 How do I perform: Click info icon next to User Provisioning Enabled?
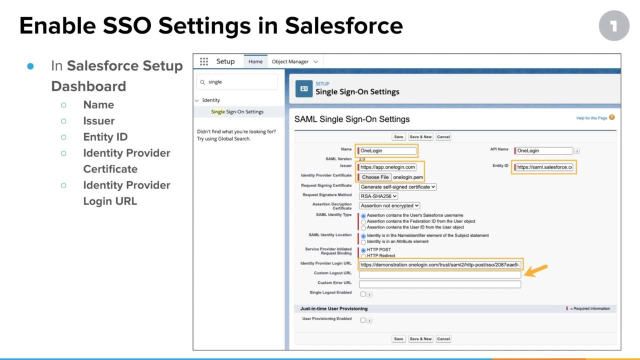tap(369, 321)
